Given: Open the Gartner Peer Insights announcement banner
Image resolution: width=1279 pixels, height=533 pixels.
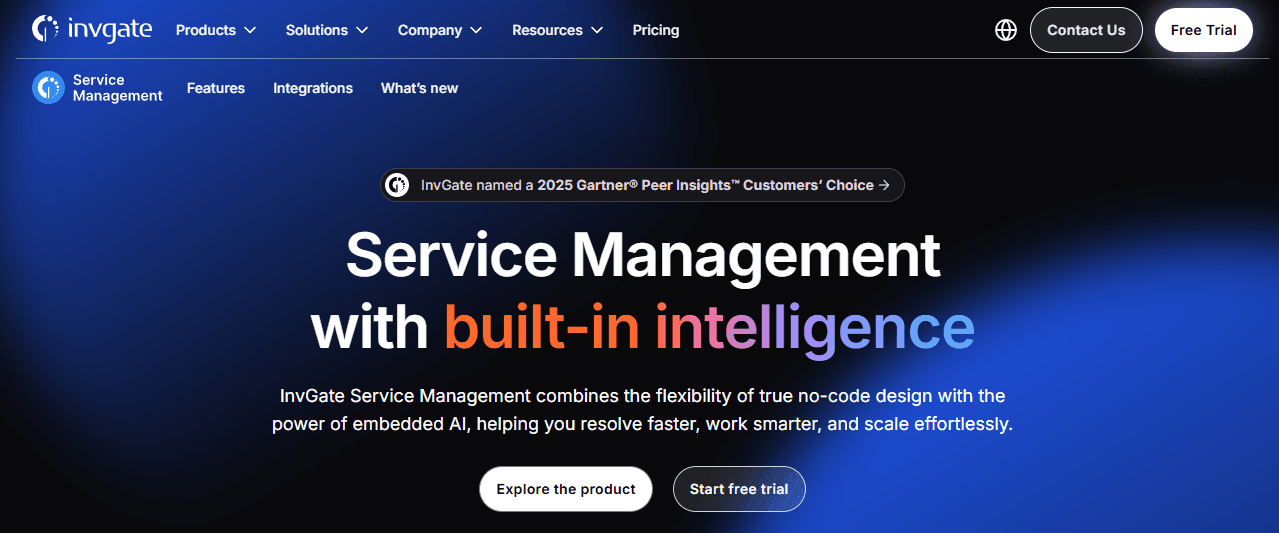Looking at the screenshot, I should (642, 185).
